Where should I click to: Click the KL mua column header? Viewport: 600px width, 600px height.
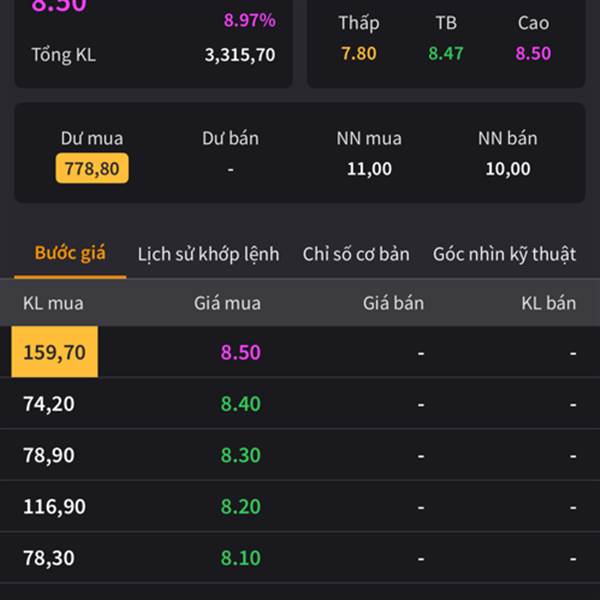(x=53, y=303)
